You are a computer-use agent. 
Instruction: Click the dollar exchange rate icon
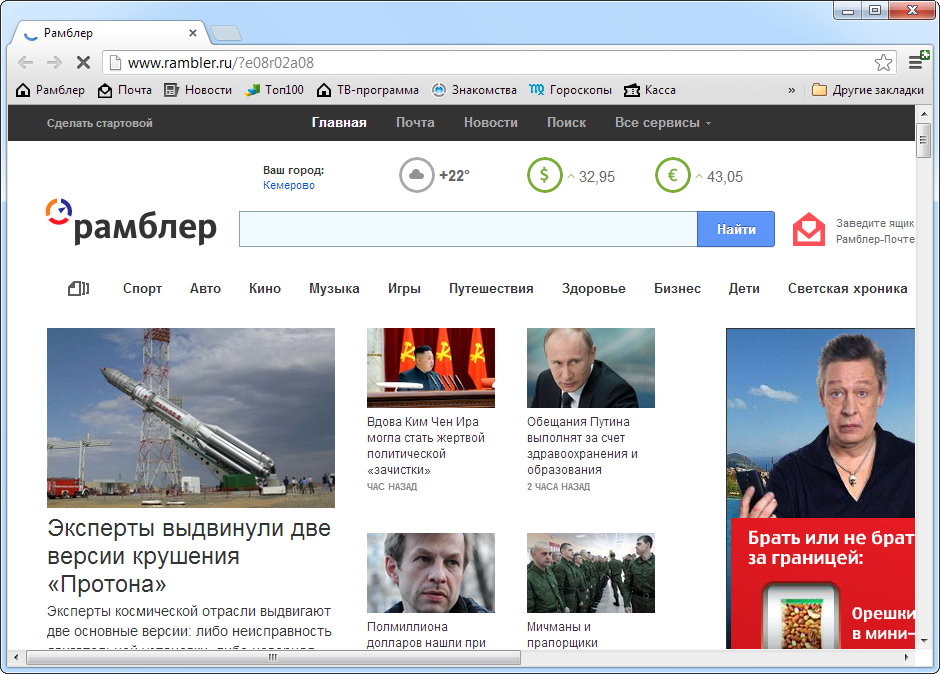tap(544, 176)
